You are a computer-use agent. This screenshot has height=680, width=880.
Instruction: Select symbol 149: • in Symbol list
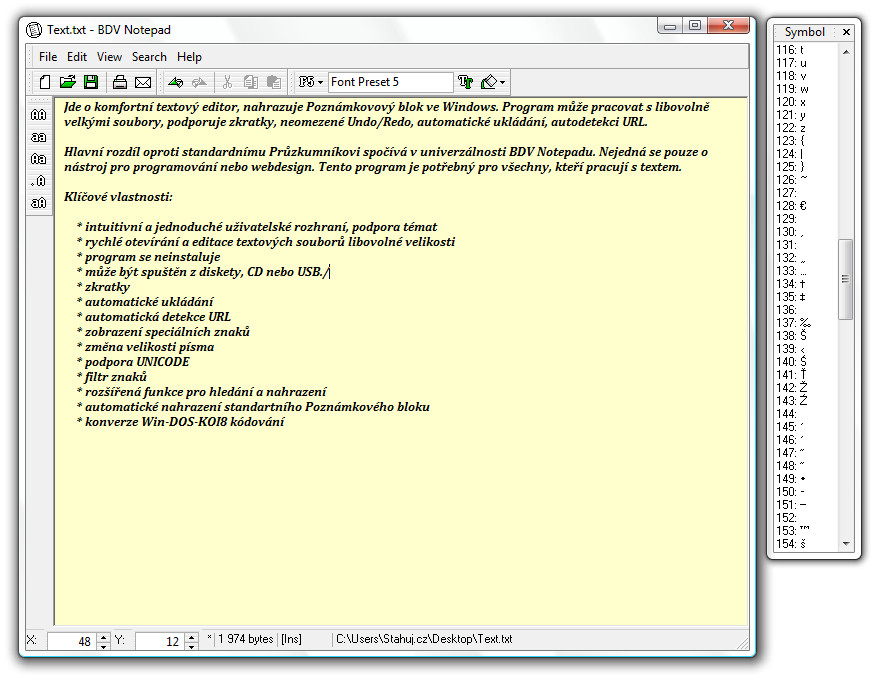point(791,479)
